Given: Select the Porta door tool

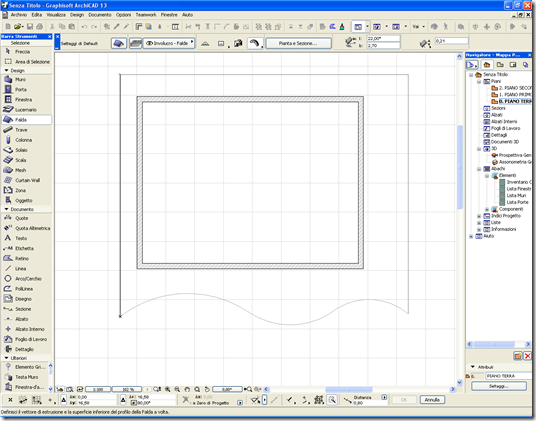Looking at the screenshot, I should [x=26, y=90].
